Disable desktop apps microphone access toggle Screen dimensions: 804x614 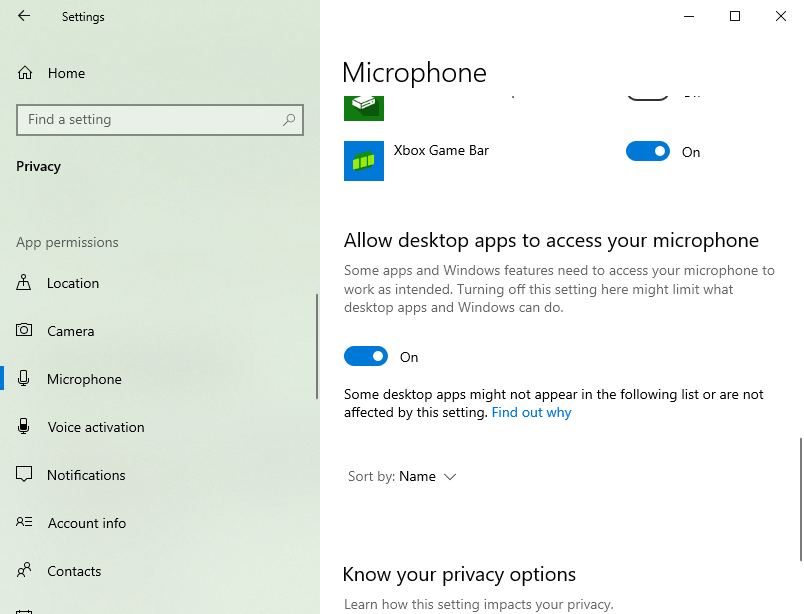coord(365,357)
